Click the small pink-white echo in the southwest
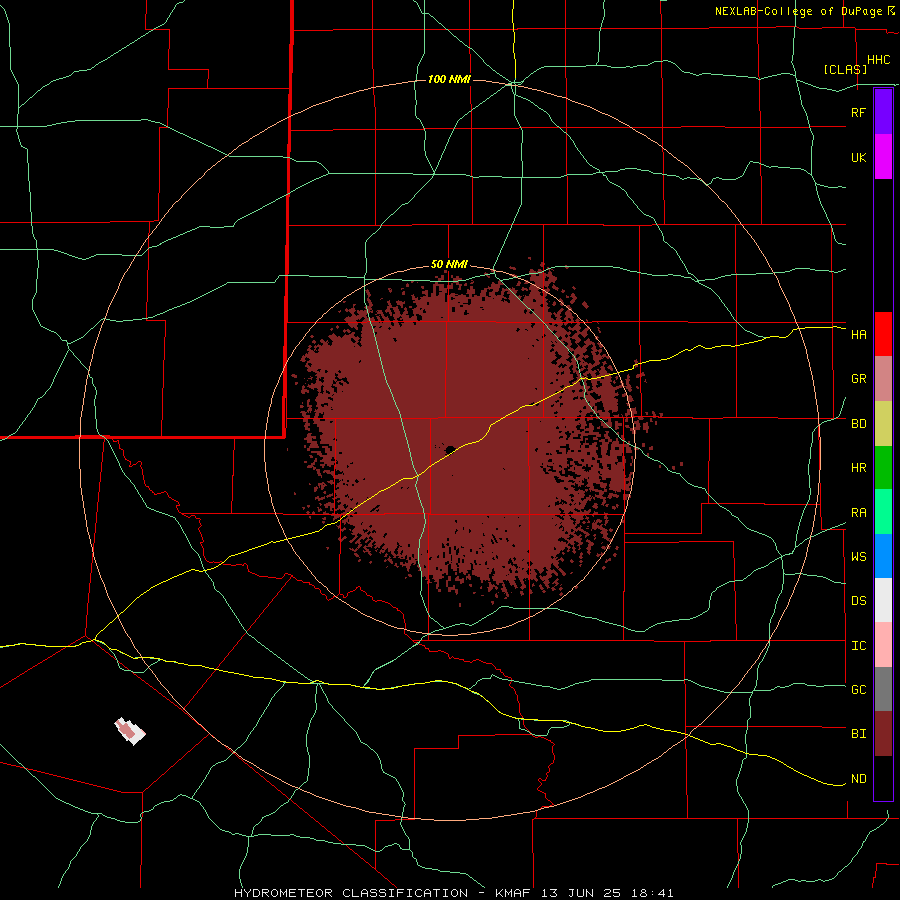 click(130, 731)
